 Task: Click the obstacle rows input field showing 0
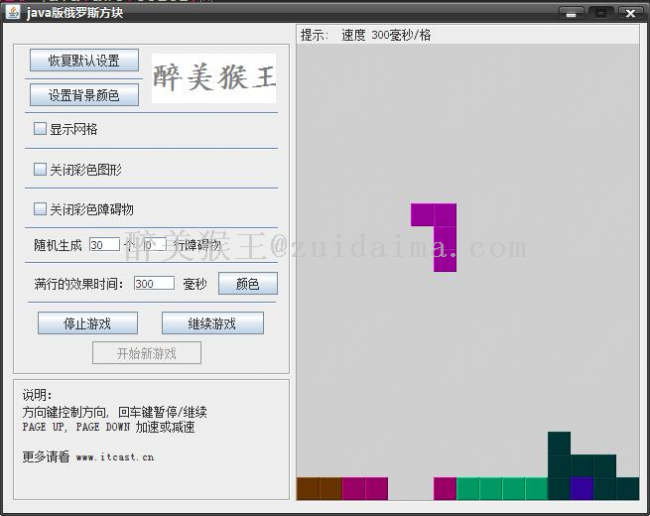153,245
